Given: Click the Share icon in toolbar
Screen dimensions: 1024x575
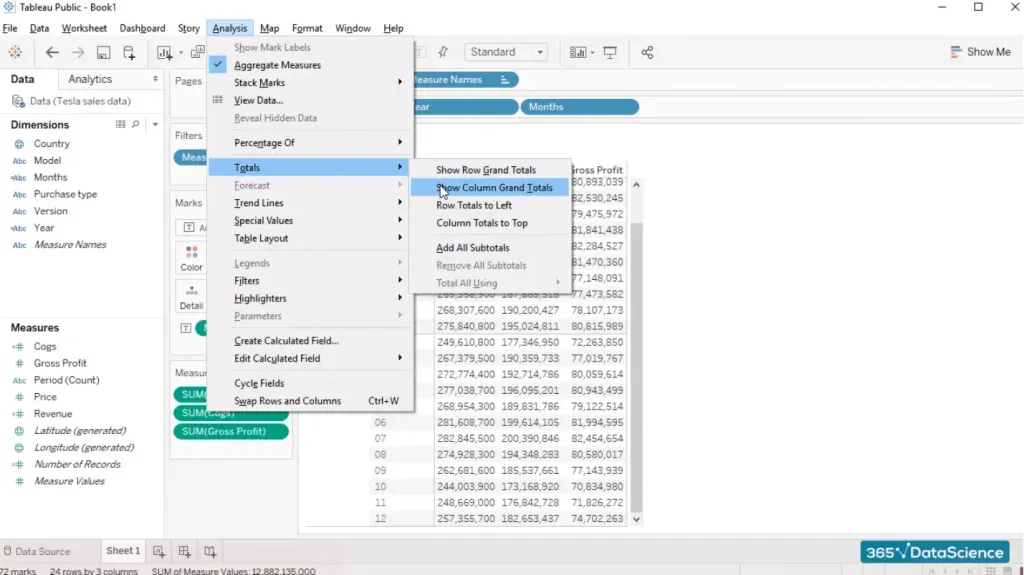Looking at the screenshot, I should [x=647, y=52].
